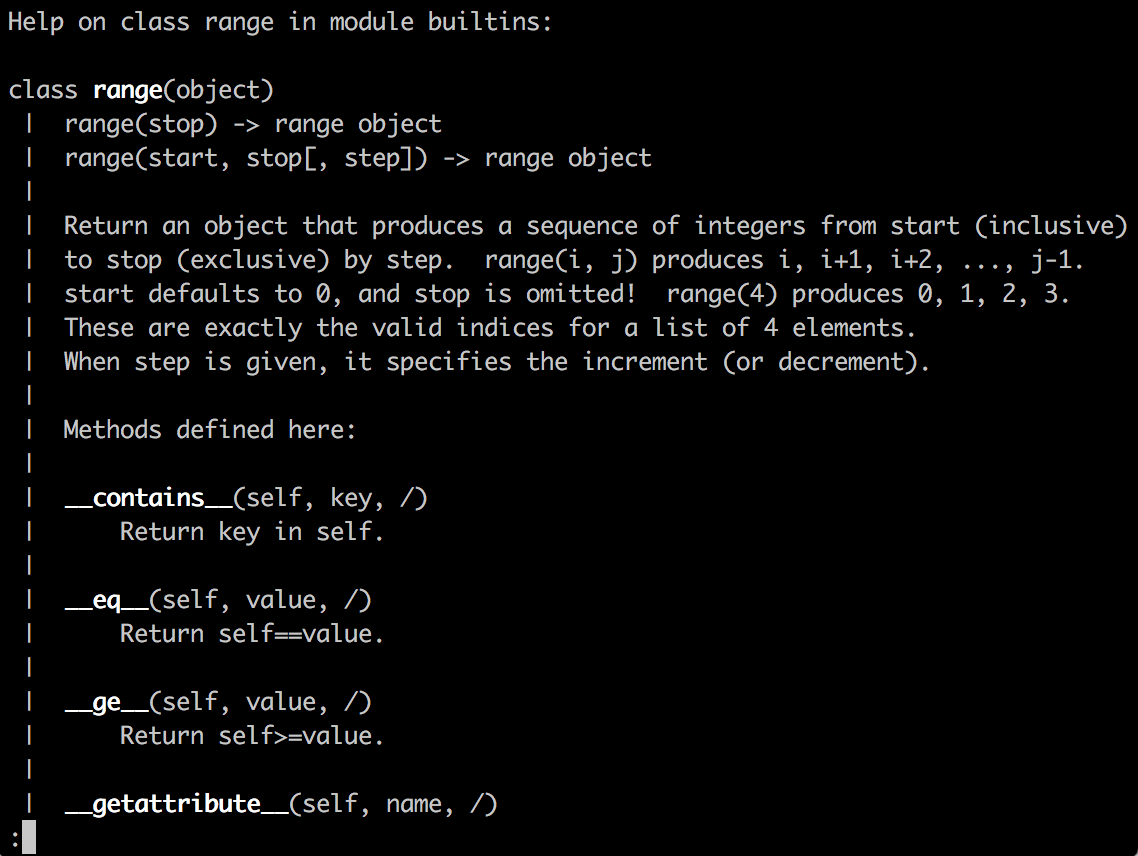The width and height of the screenshot is (1138, 856).
Task: Click '(object)' in the class declaration
Action: [218, 90]
